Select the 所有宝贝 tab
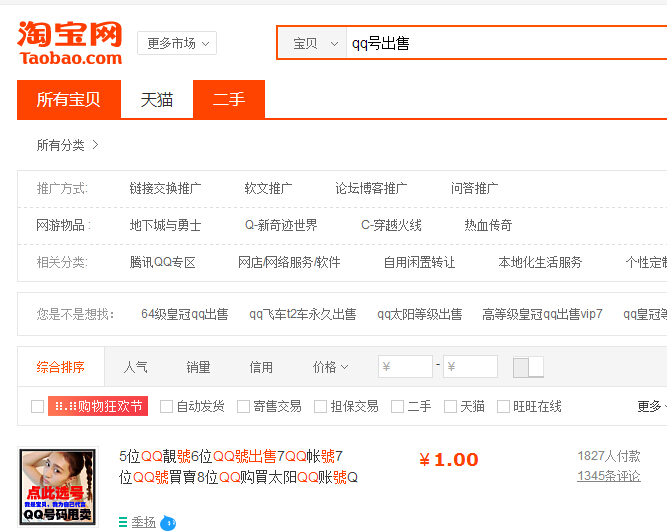This screenshot has height=531, width=667. point(69,100)
